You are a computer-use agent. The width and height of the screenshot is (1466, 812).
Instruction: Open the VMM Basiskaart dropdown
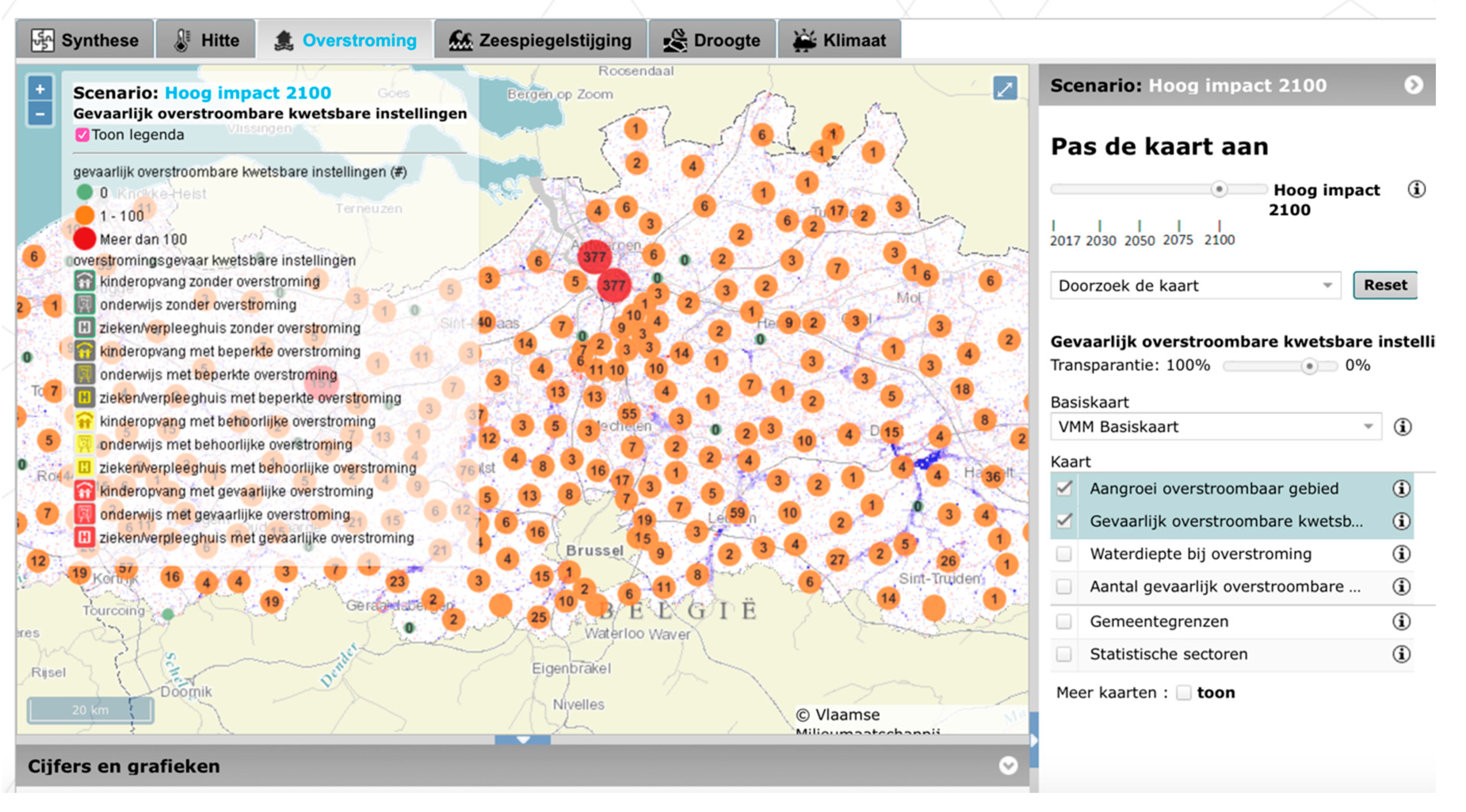[x=1216, y=426]
